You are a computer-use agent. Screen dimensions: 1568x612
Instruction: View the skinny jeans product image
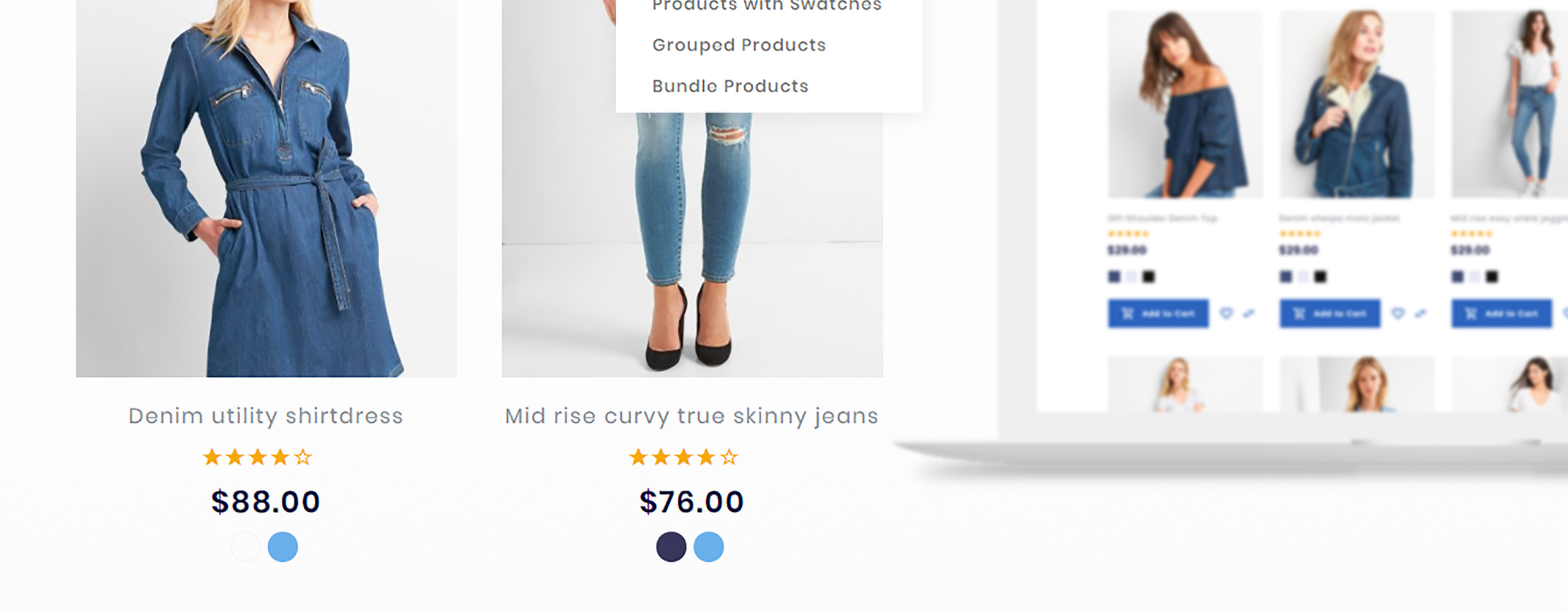pos(692,245)
